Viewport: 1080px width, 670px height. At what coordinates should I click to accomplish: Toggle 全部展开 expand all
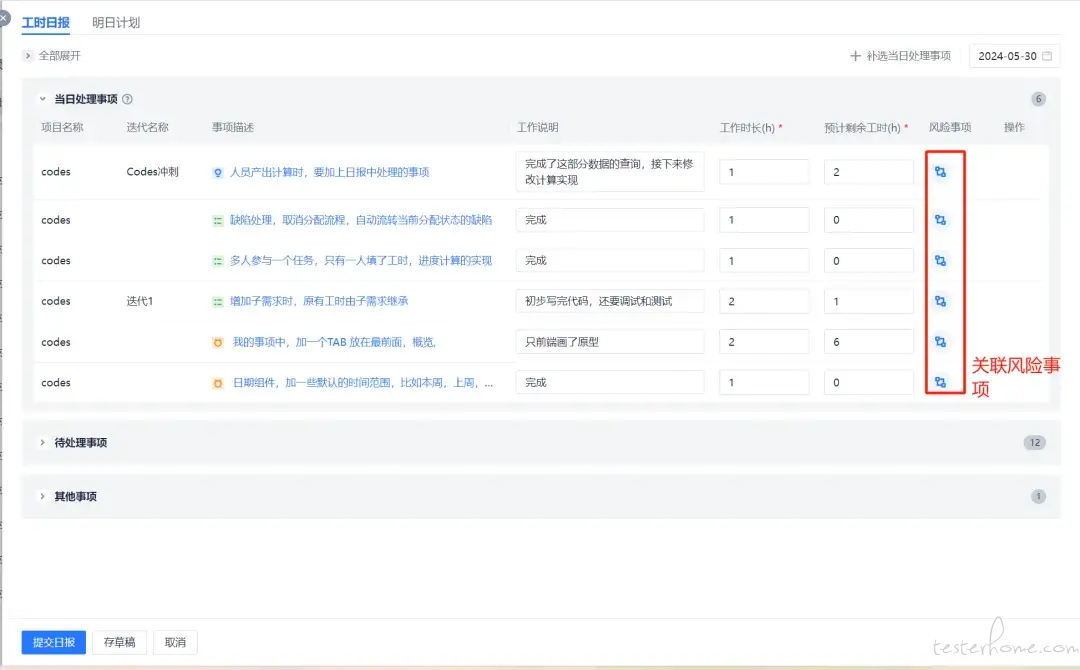tap(52, 56)
